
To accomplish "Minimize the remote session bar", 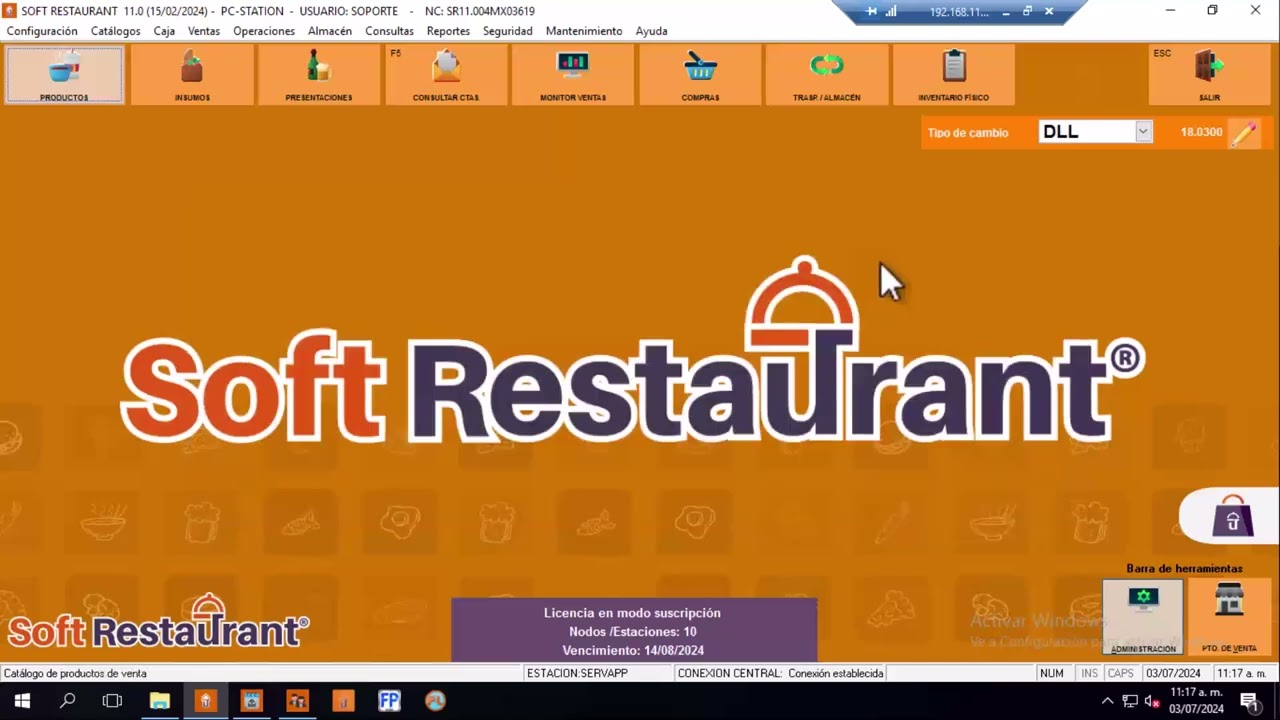I will [x=1006, y=12].
